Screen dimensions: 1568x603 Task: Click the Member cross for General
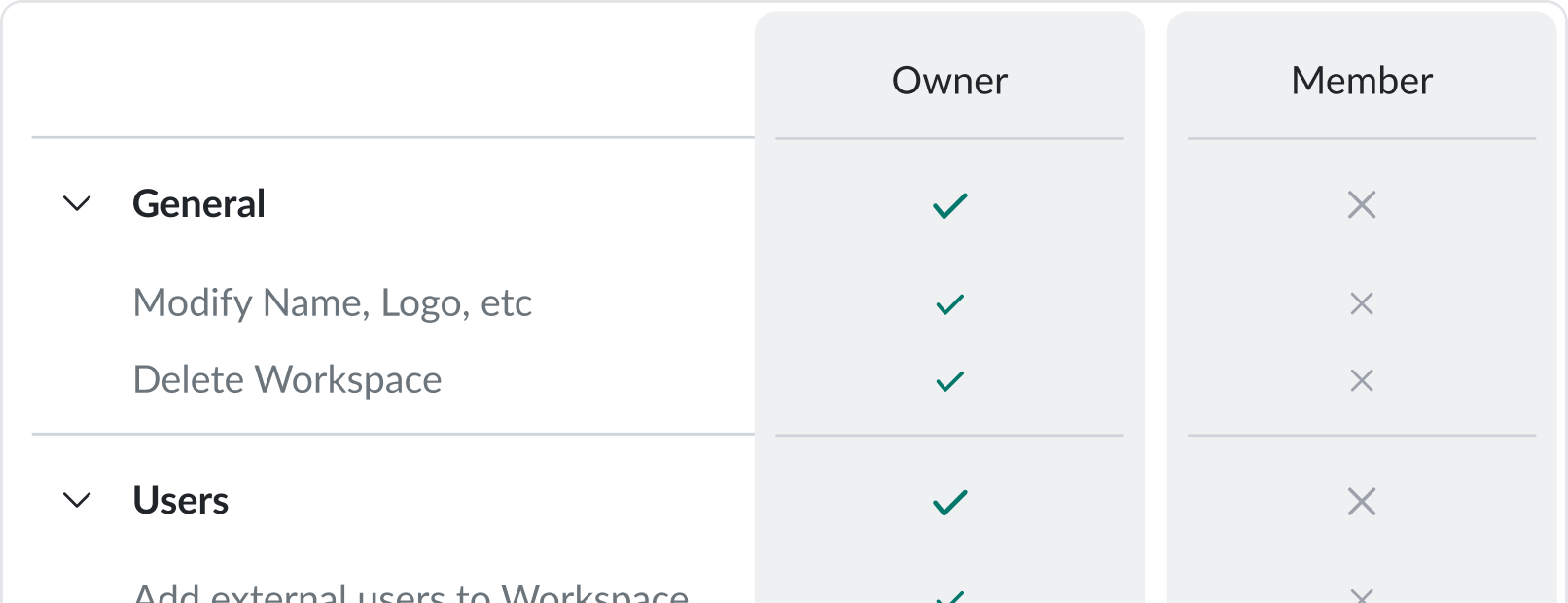(1362, 204)
